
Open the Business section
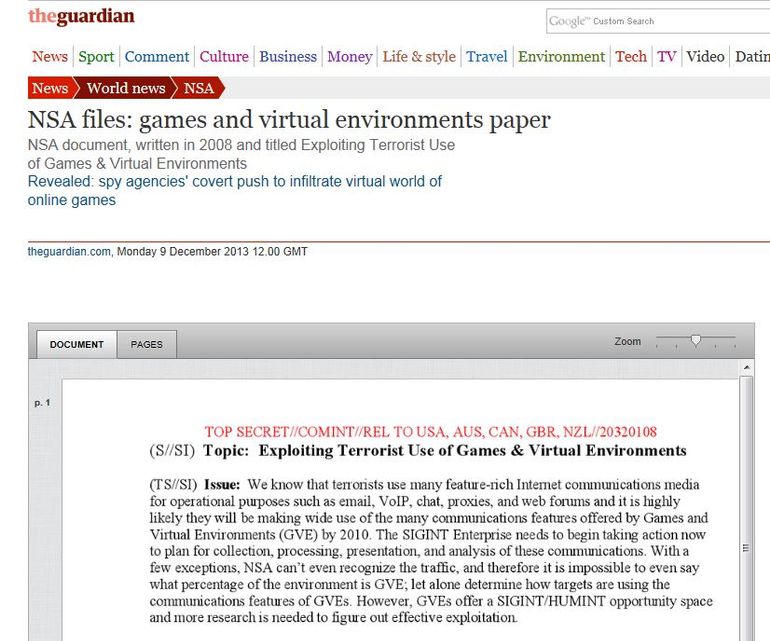(x=288, y=57)
